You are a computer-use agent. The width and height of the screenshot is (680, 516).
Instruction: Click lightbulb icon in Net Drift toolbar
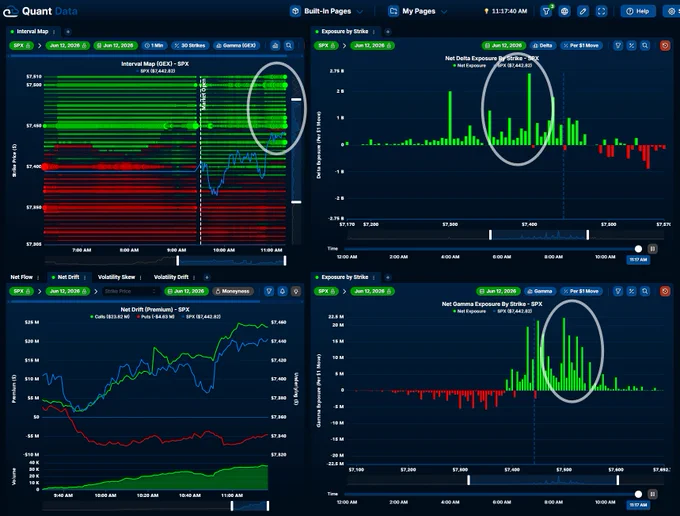(x=296, y=291)
